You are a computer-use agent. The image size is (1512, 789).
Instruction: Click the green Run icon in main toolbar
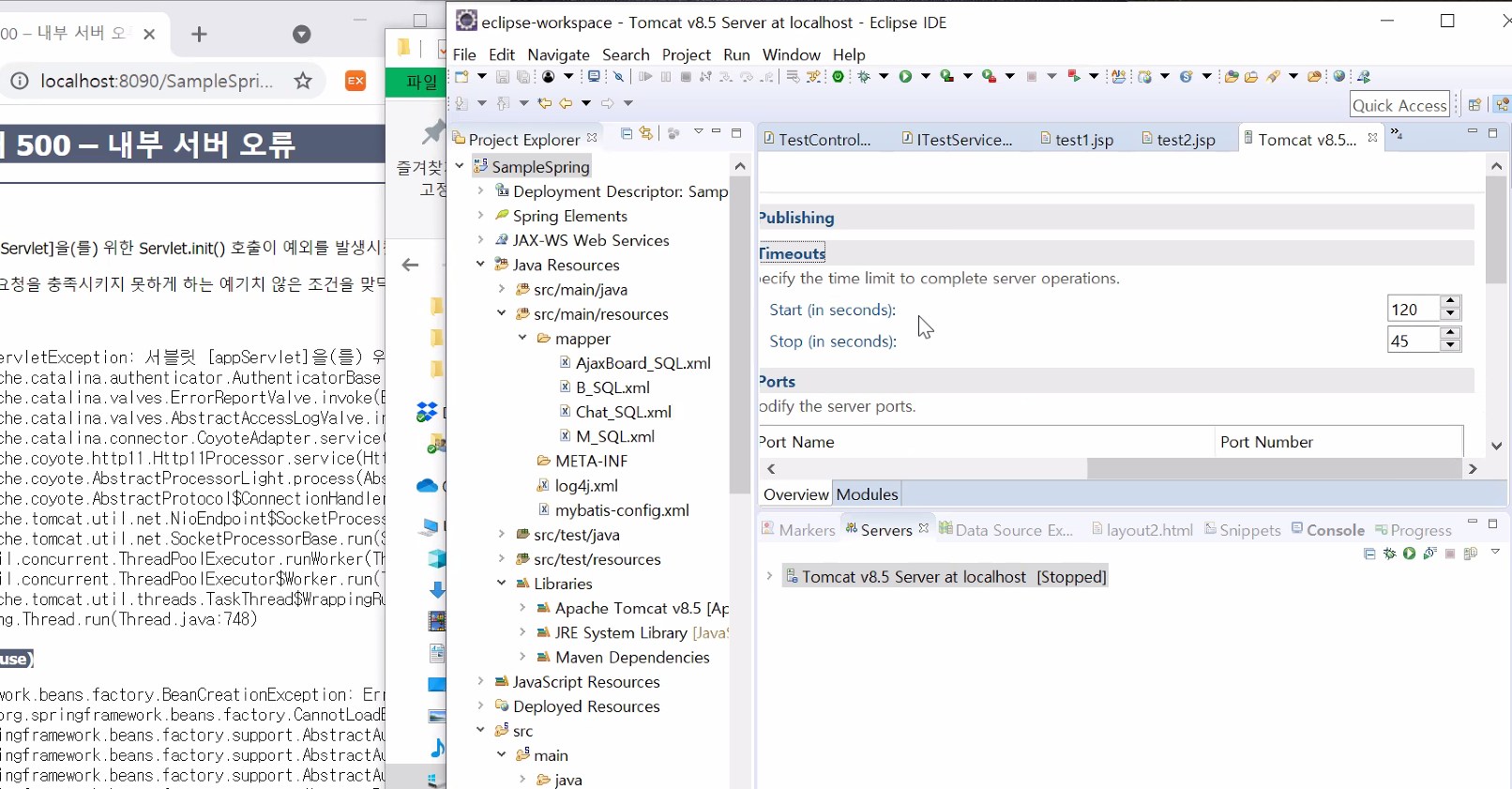pyautogui.click(x=905, y=76)
